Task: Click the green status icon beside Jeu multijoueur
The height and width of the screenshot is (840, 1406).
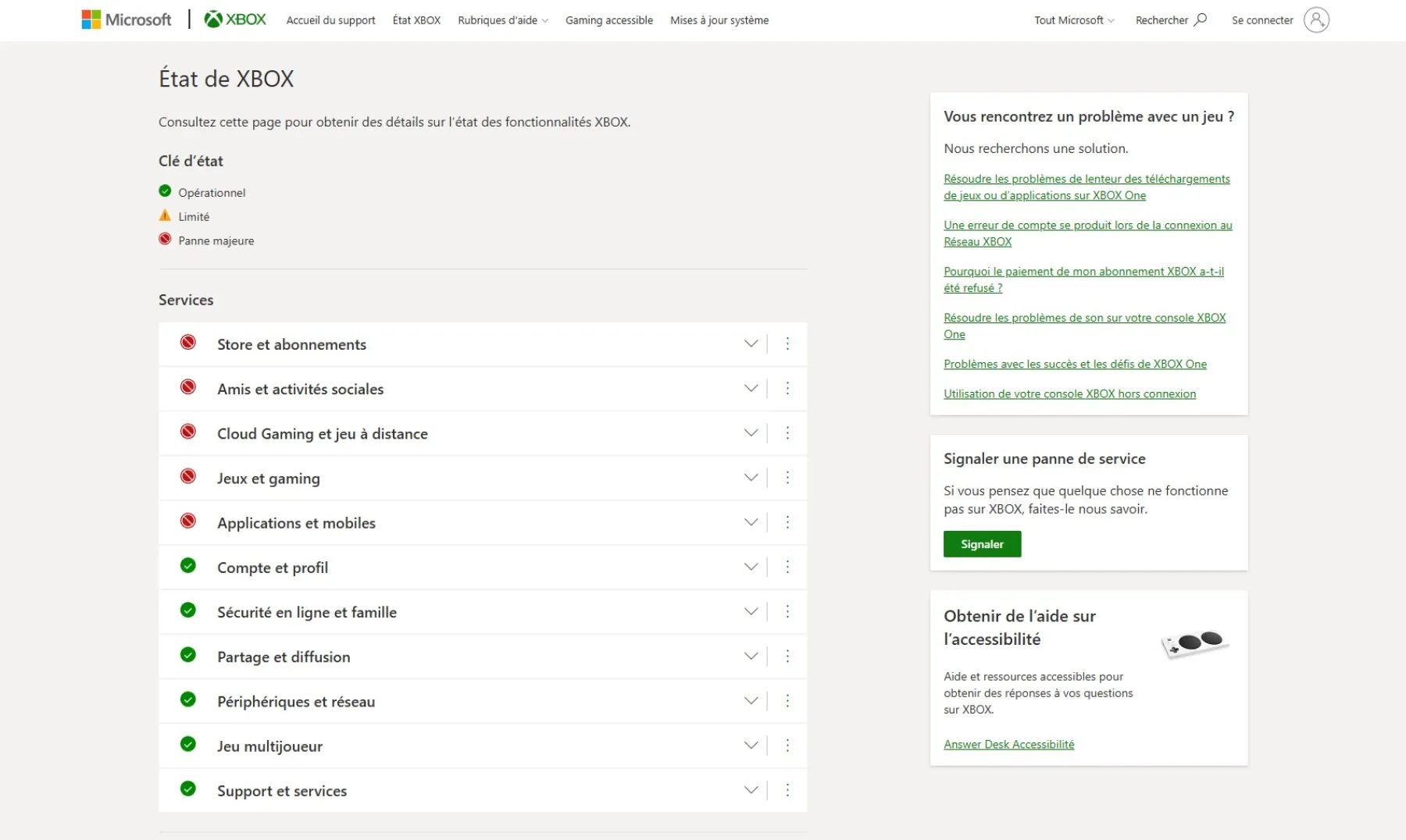Action: tap(188, 744)
